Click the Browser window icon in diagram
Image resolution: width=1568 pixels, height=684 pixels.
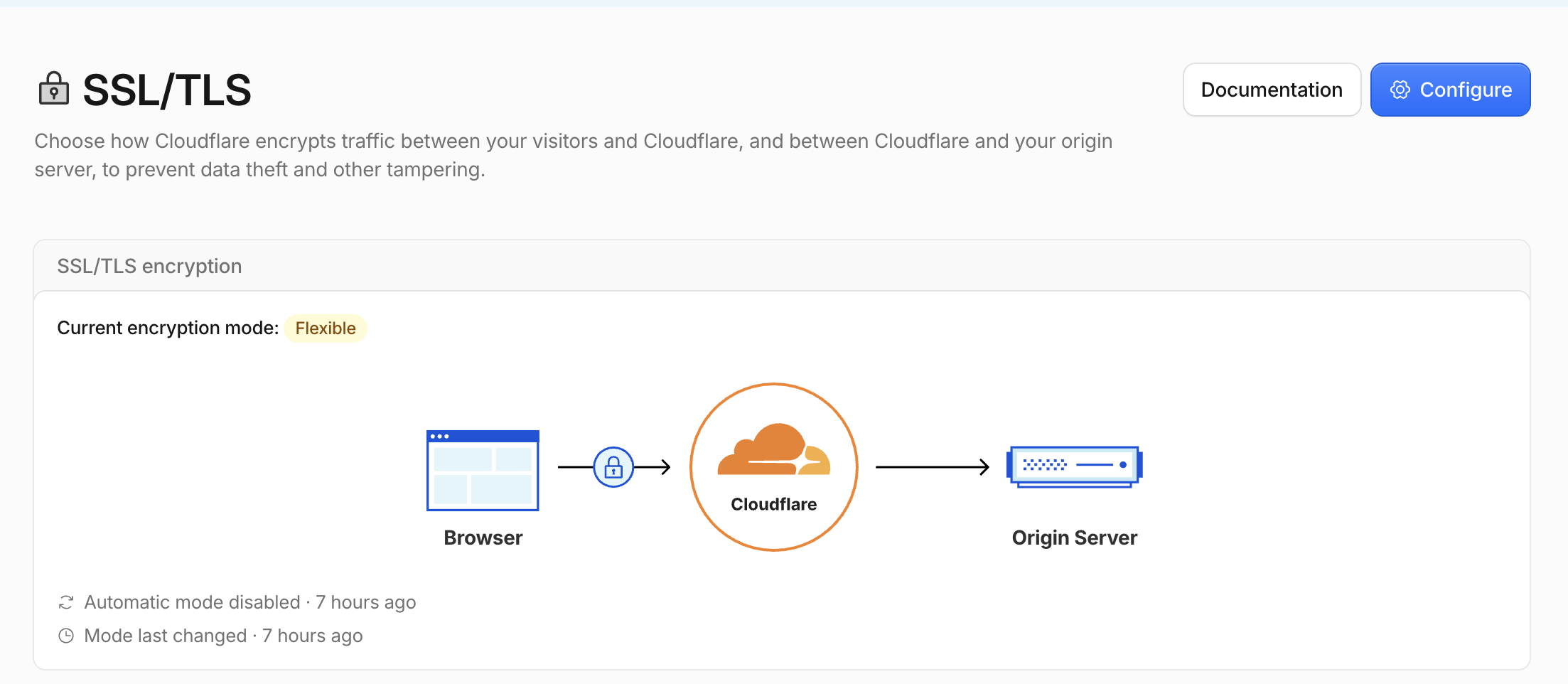tap(483, 470)
